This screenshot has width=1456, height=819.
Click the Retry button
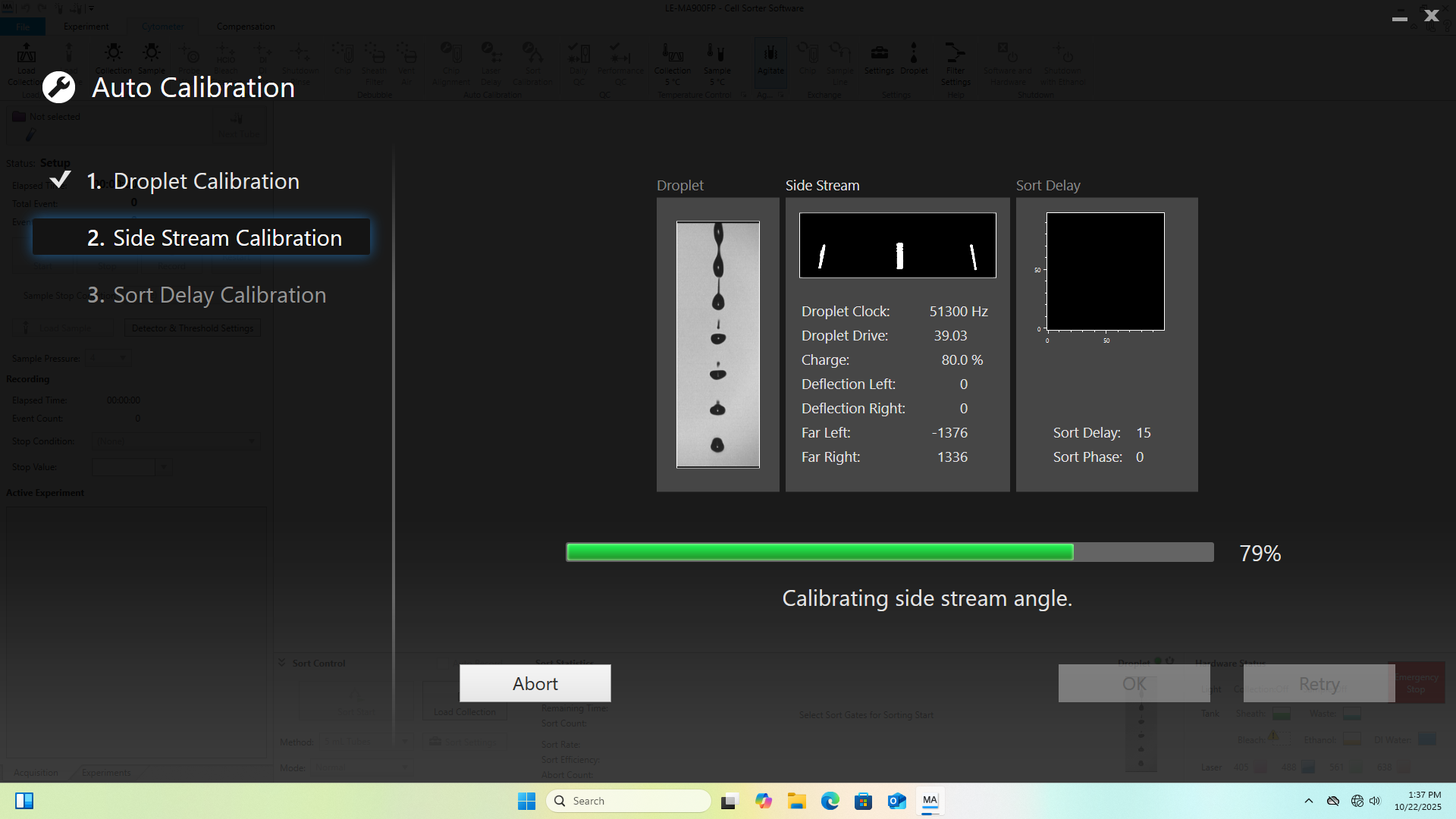(1319, 683)
